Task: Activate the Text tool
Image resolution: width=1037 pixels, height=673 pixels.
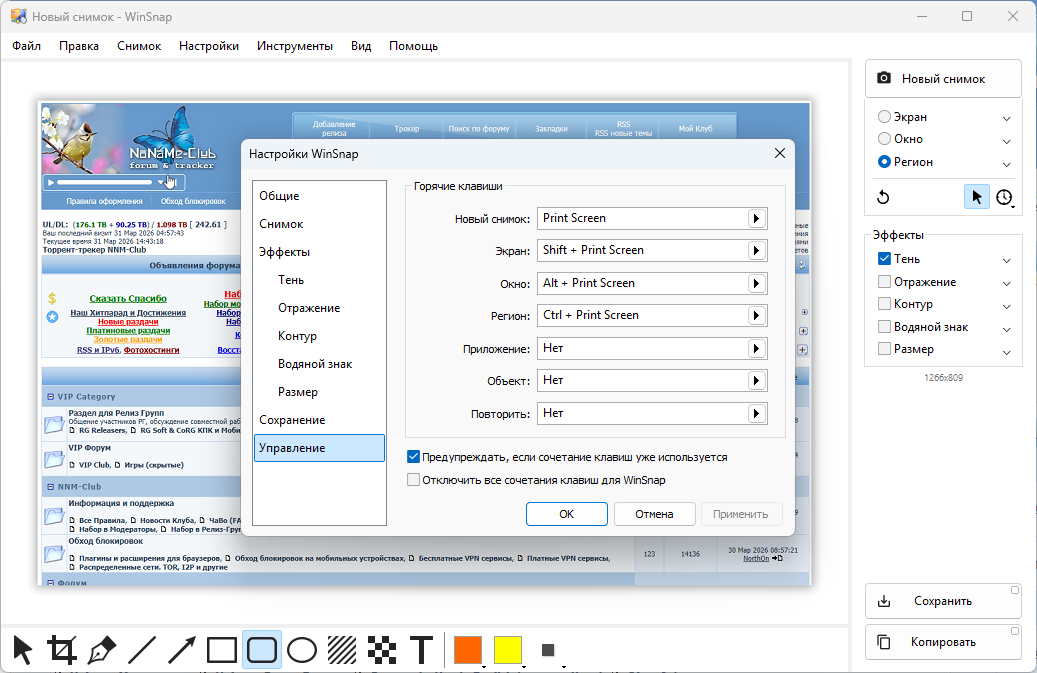Action: point(422,650)
